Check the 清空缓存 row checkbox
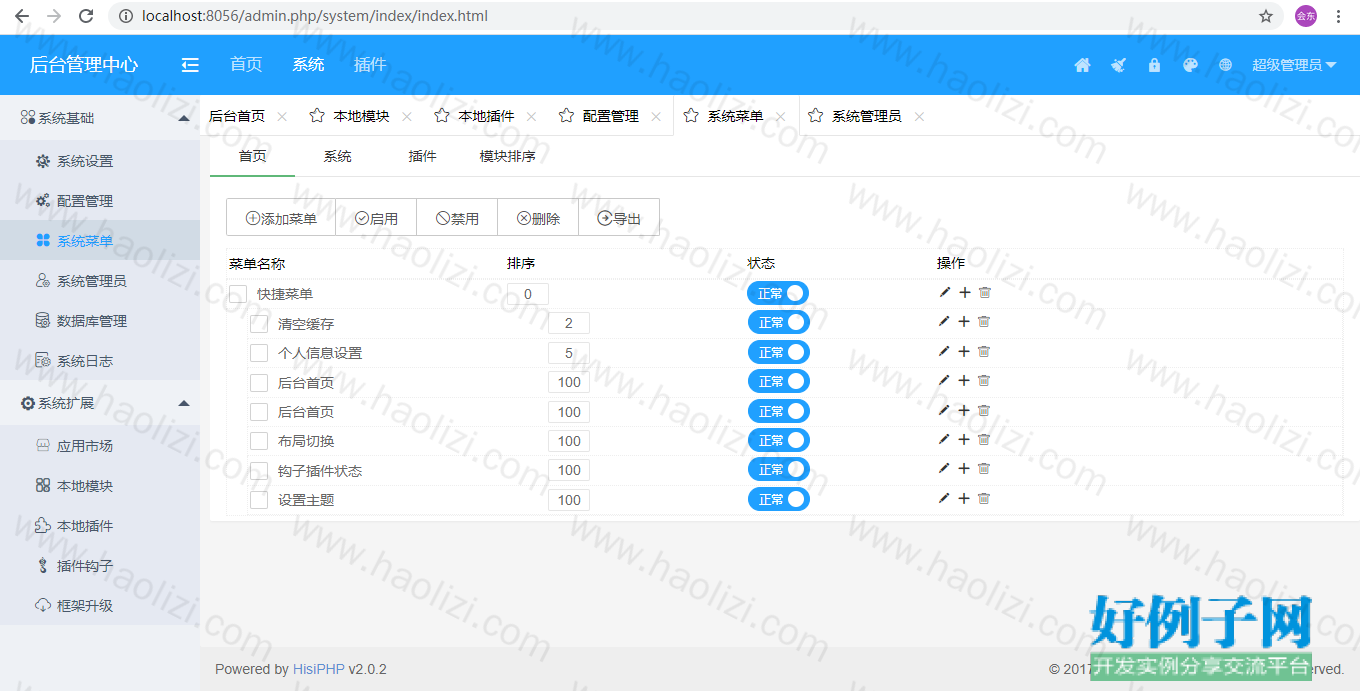This screenshot has height=691, width=1360. coord(259,324)
